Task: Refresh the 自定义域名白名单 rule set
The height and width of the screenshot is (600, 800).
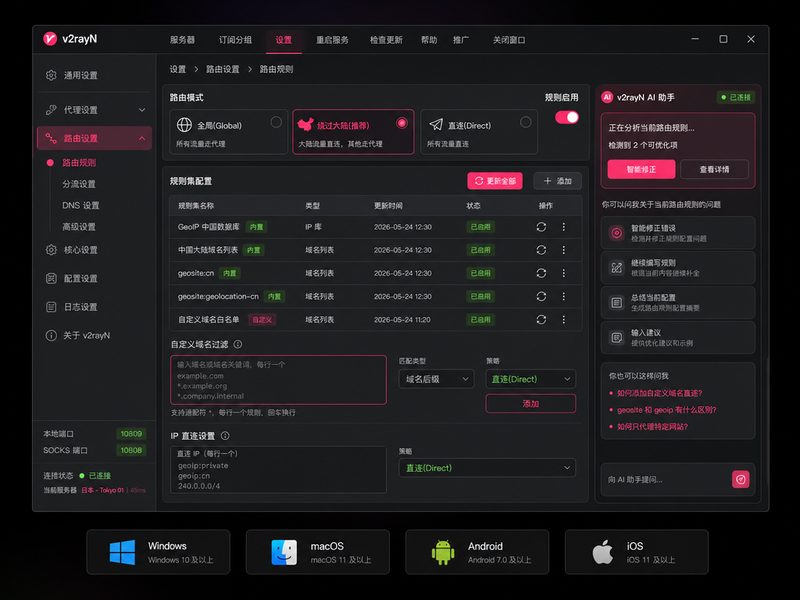Action: (541, 319)
